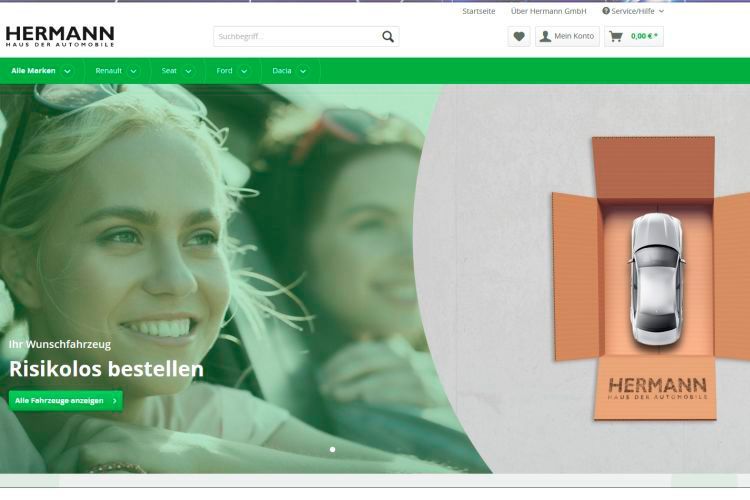The width and height of the screenshot is (750, 500).
Task: Click the car-in-box banner image
Action: pyautogui.click(x=653, y=278)
